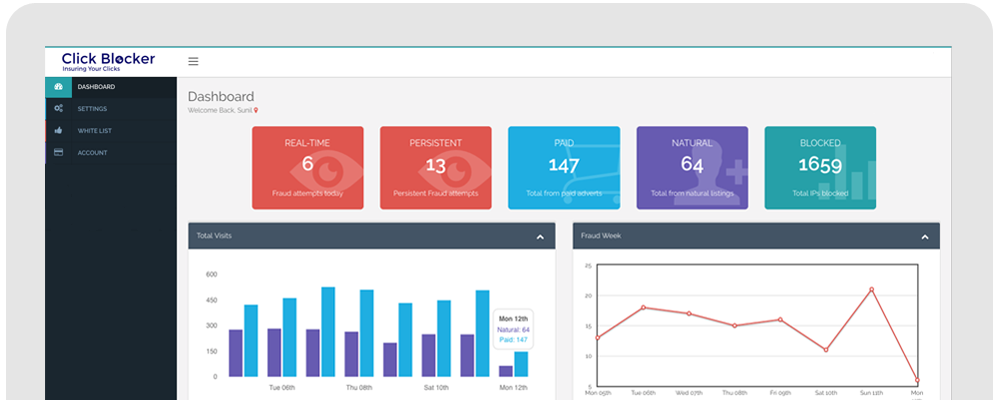This screenshot has height=400, width=1000.
Task: Open the Paid adverts total card
Action: pos(564,168)
